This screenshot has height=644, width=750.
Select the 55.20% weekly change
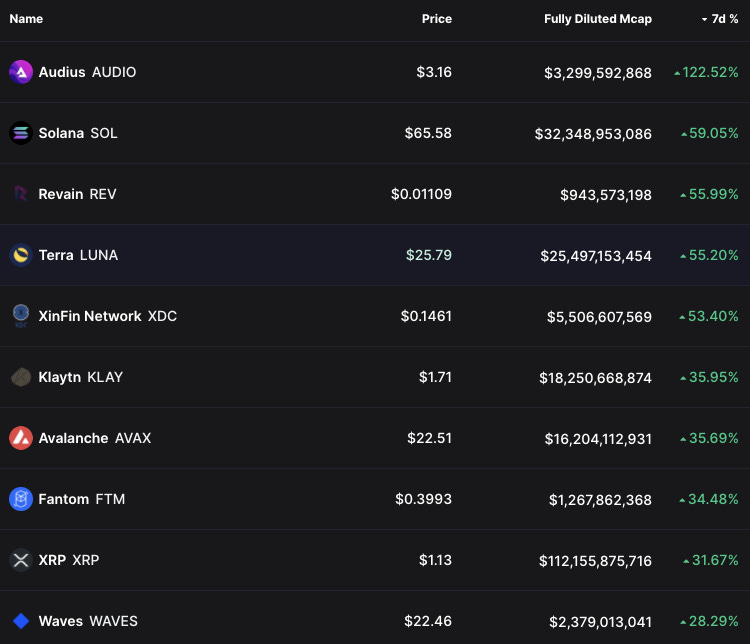tap(709, 255)
